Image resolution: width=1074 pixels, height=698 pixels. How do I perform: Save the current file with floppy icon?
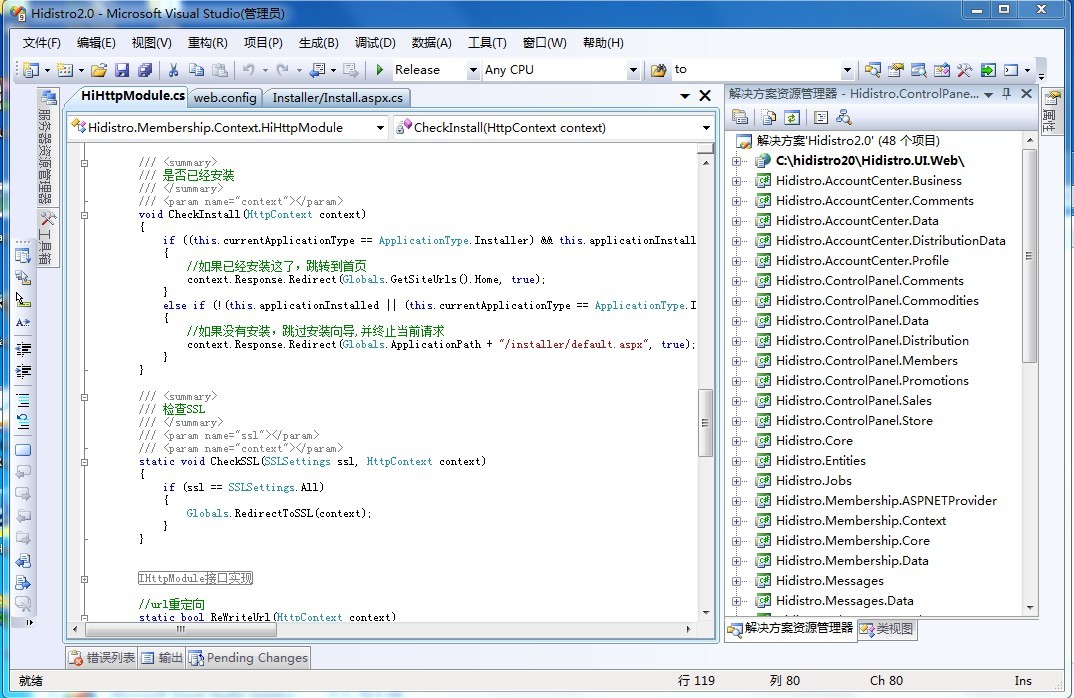[122, 70]
